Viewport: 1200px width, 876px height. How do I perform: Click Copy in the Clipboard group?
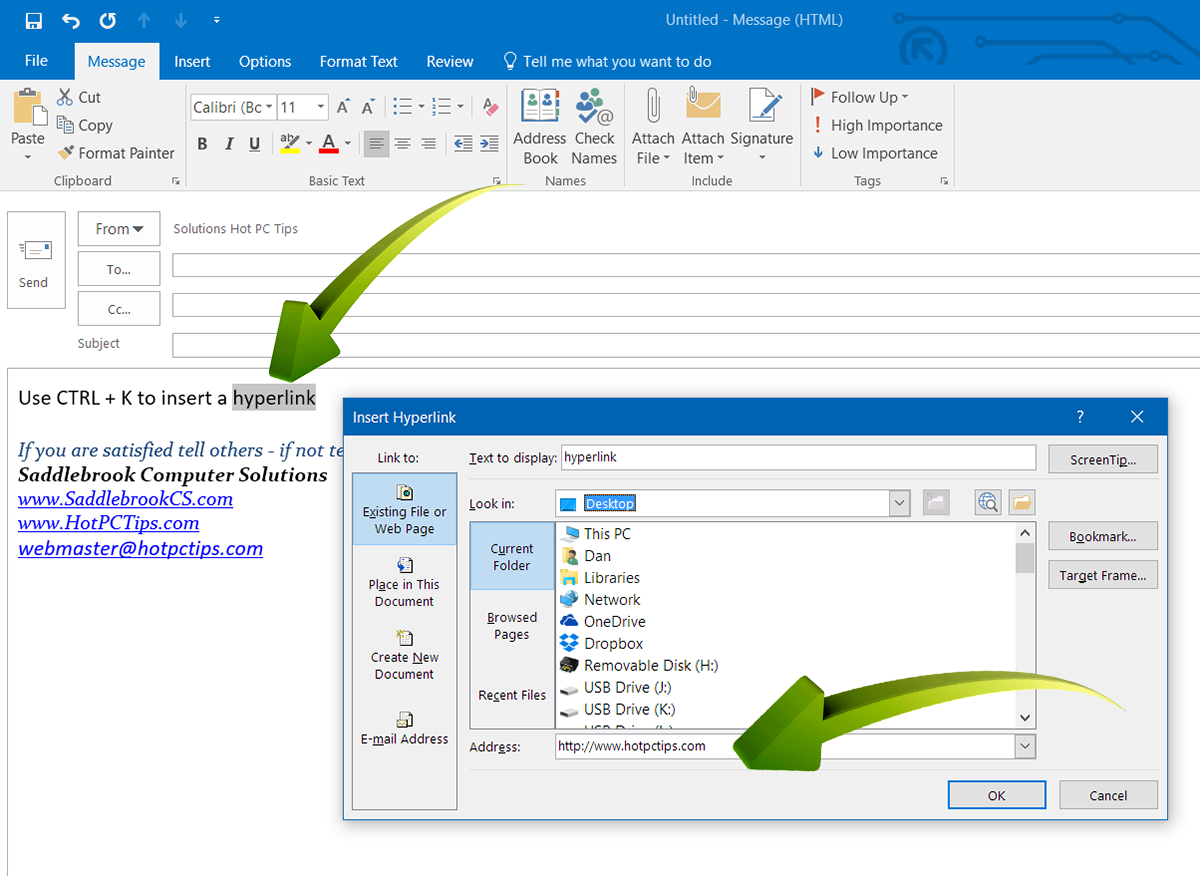pos(85,125)
